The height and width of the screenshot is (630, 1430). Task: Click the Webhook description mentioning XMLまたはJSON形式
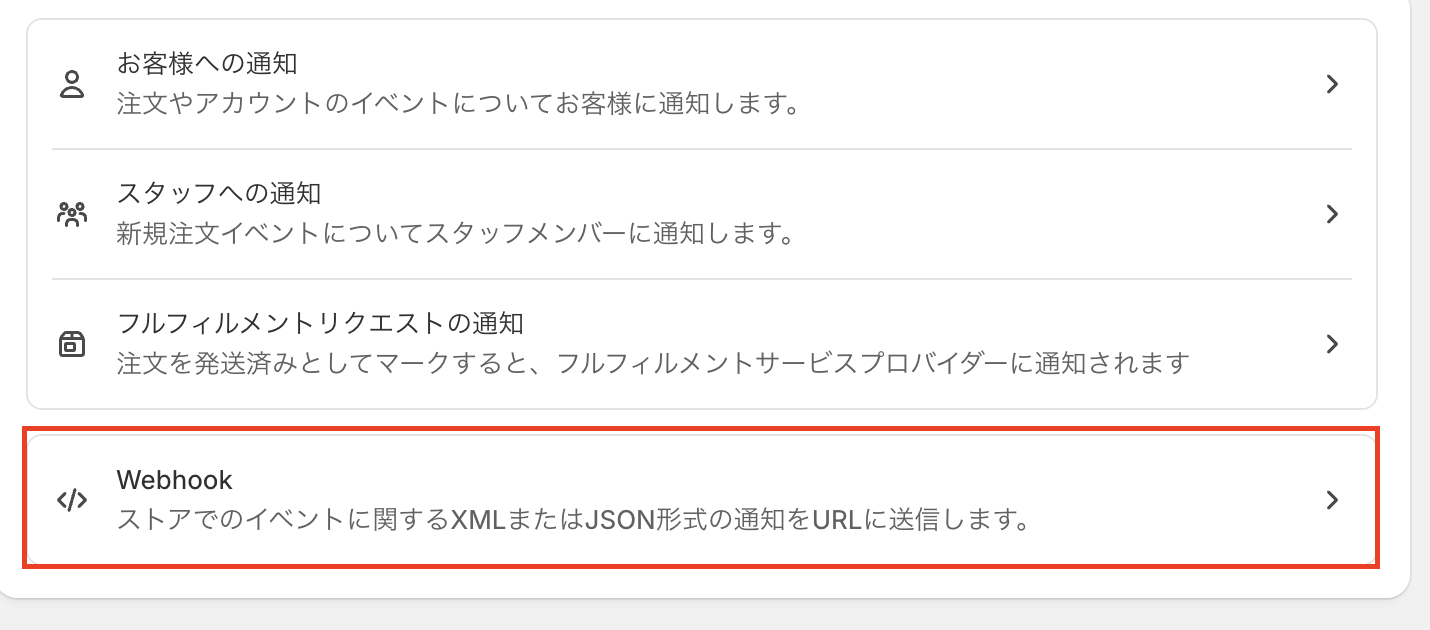573,521
